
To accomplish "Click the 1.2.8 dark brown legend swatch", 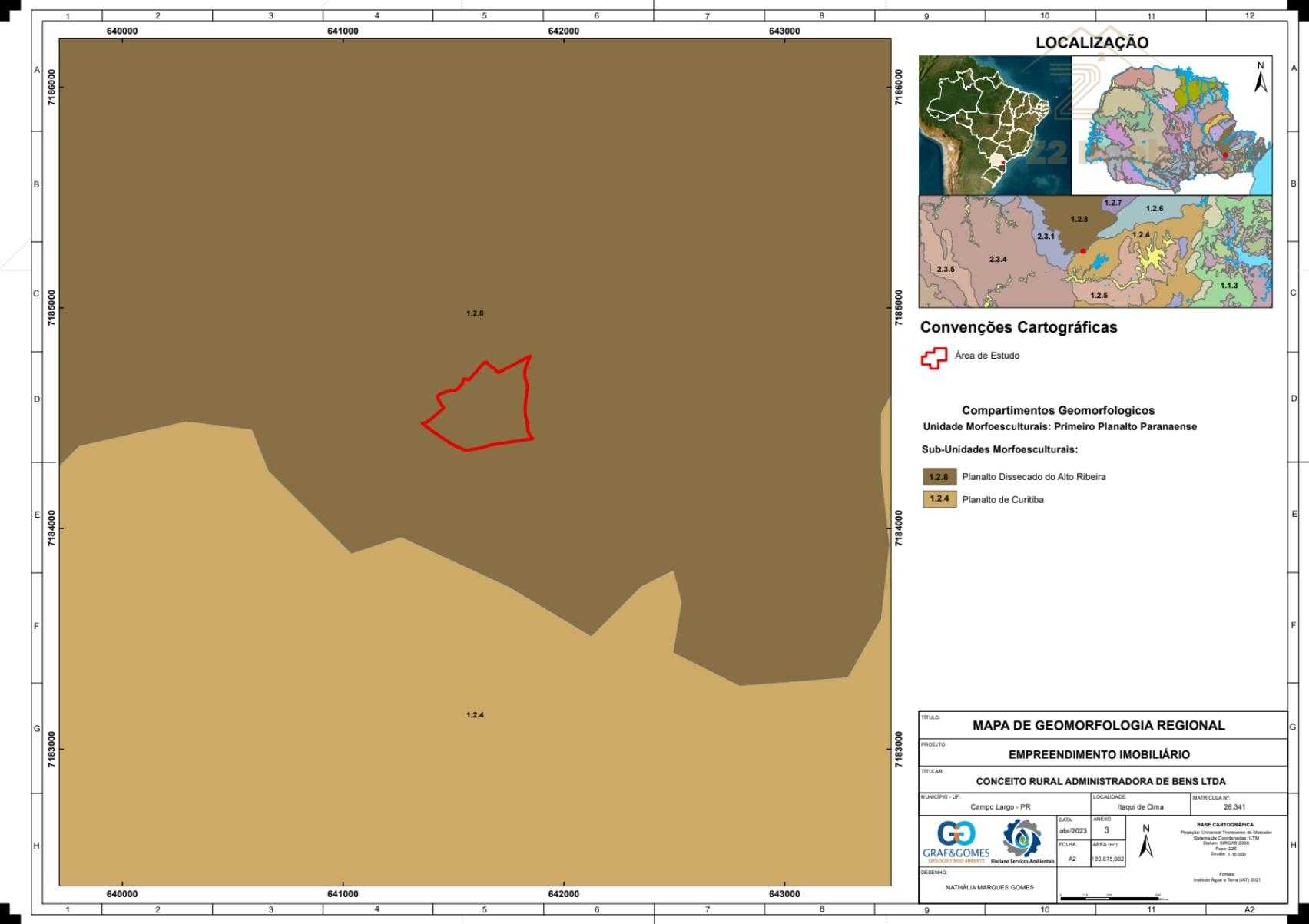I will 939,477.
